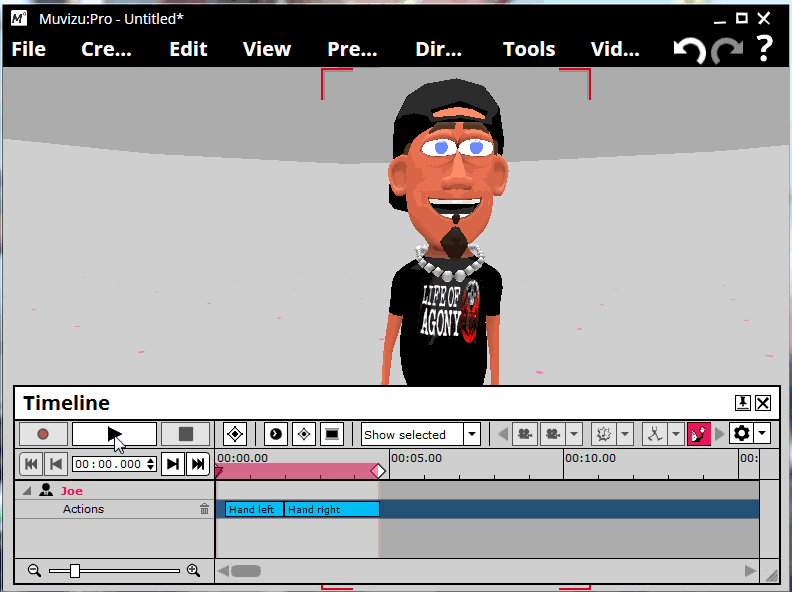Click the explosion effects icon
The height and width of the screenshot is (592, 792).
point(604,434)
